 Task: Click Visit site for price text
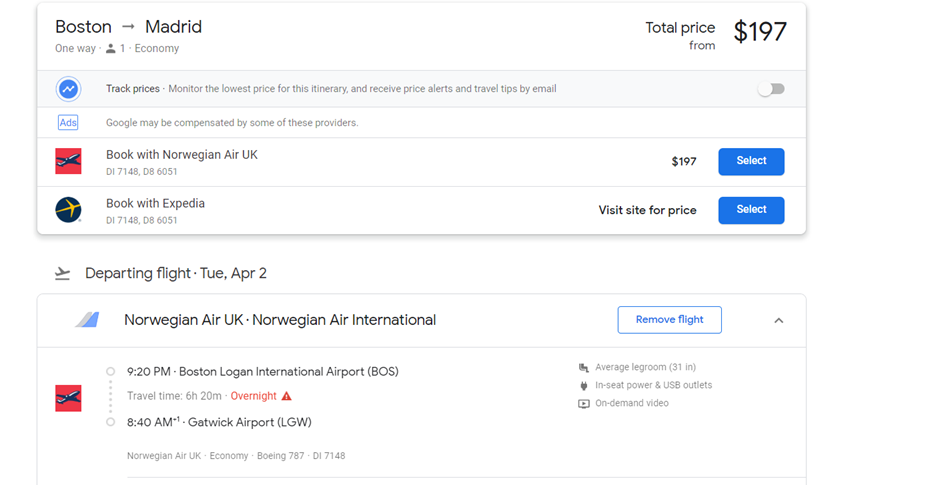(647, 211)
